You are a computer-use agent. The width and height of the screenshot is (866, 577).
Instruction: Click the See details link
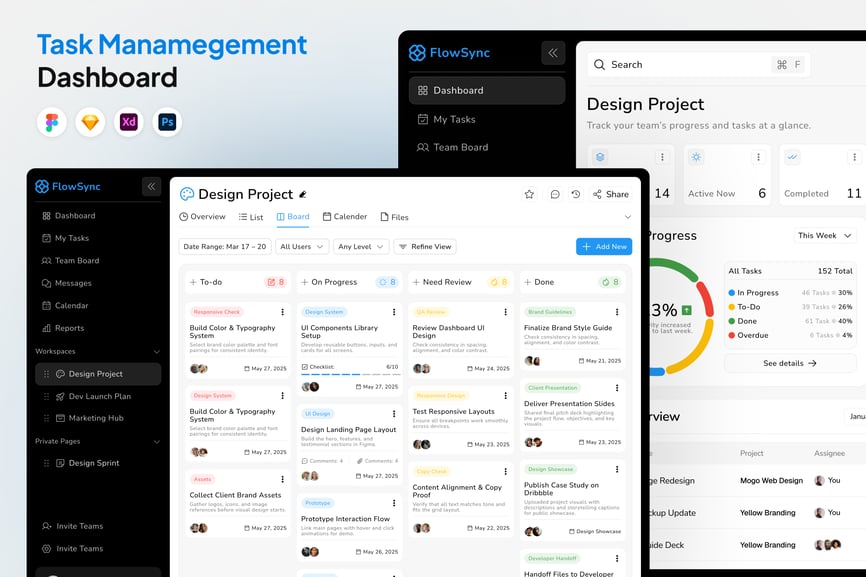click(790, 363)
